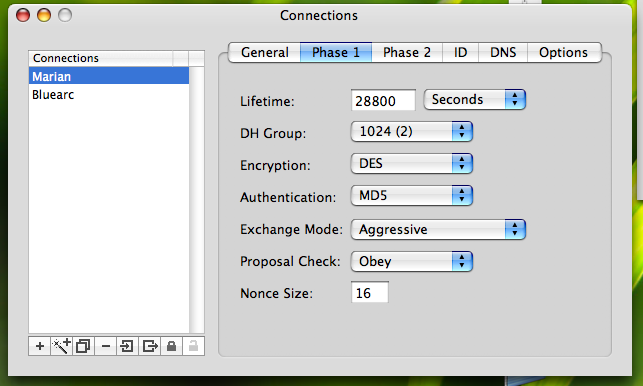643x386 pixels.
Task: Click the greyed-out unlock padlock icon
Action: click(x=194, y=346)
